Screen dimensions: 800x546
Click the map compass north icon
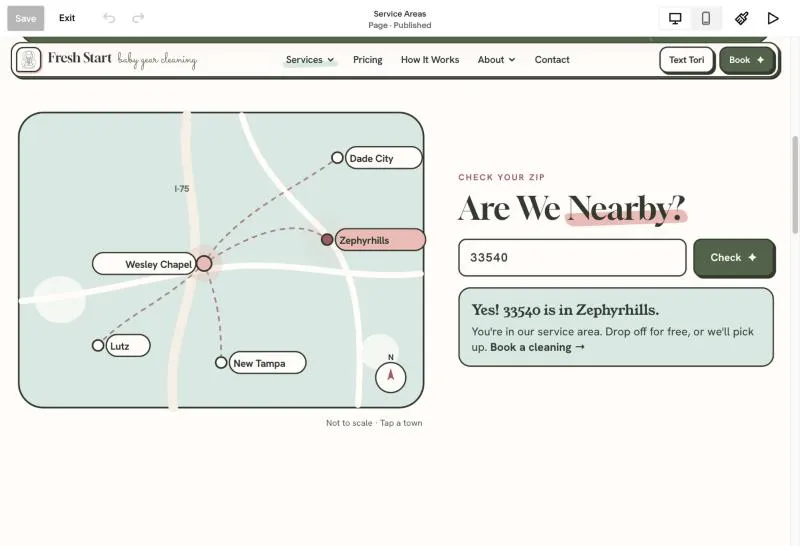390,377
